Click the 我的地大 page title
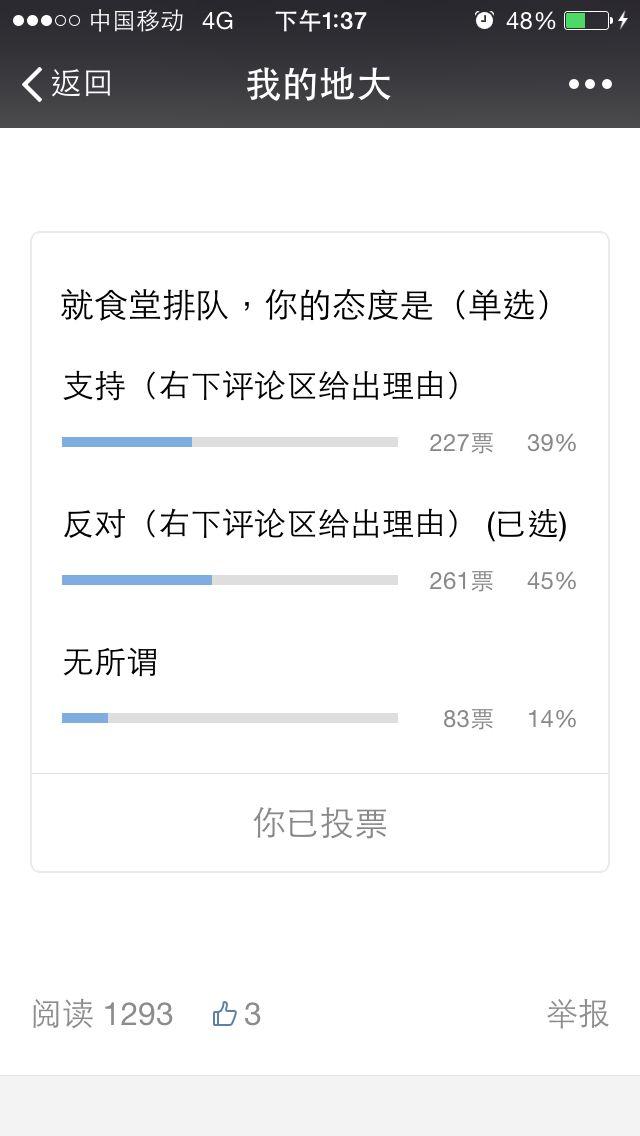This screenshot has width=640, height=1136. [x=319, y=85]
